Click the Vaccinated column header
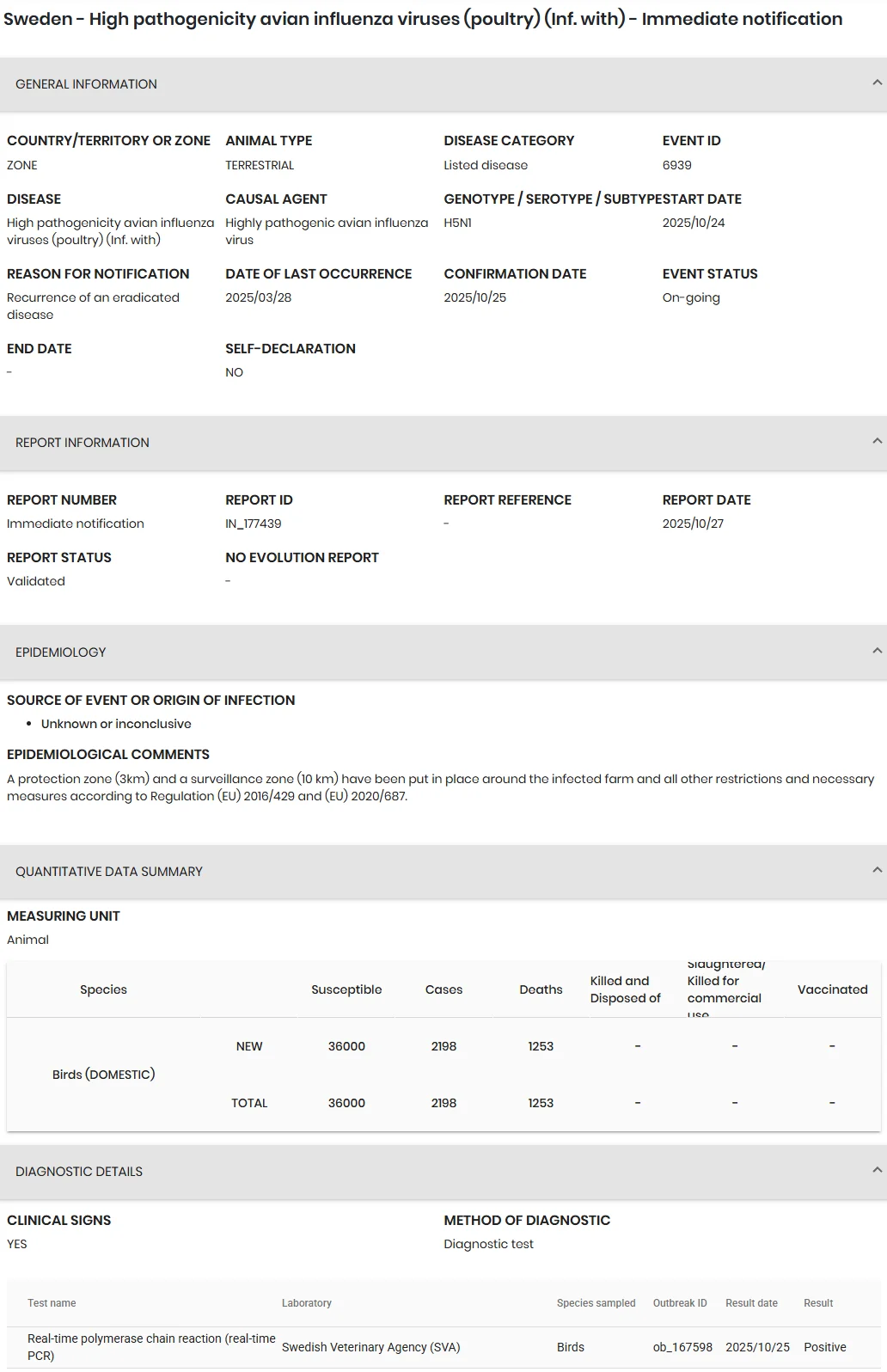 pyautogui.click(x=832, y=989)
